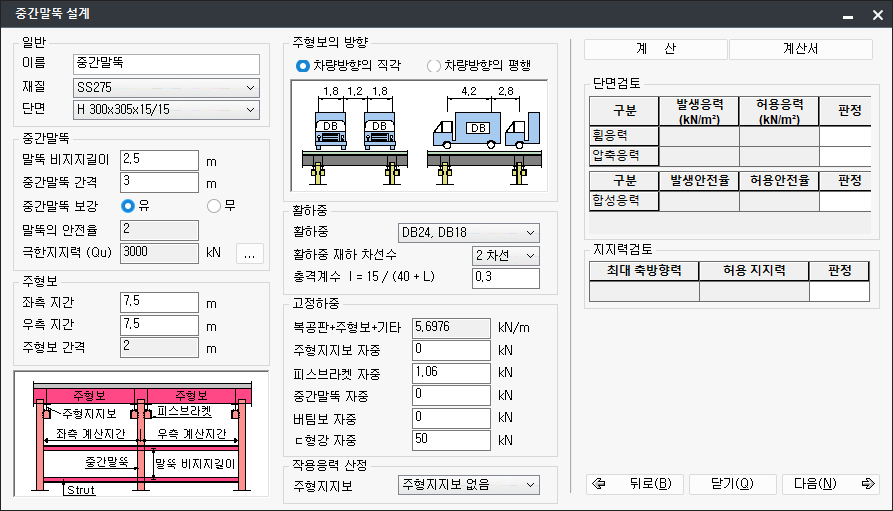Open the 재질 SS275 dropdown
The height and width of the screenshot is (511, 893).
pyautogui.click(x=166, y=87)
